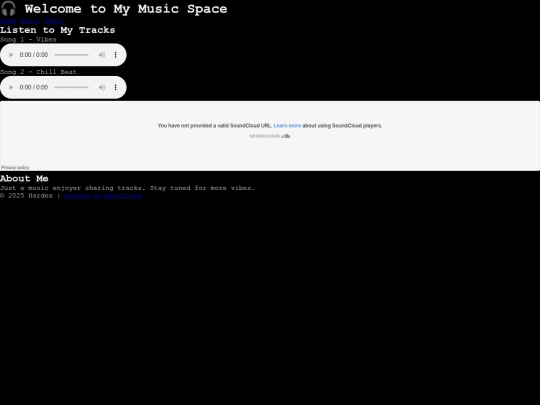The height and width of the screenshot is (405, 540).
Task: Follow the Hosted on Neocities link
Action: click(103, 196)
